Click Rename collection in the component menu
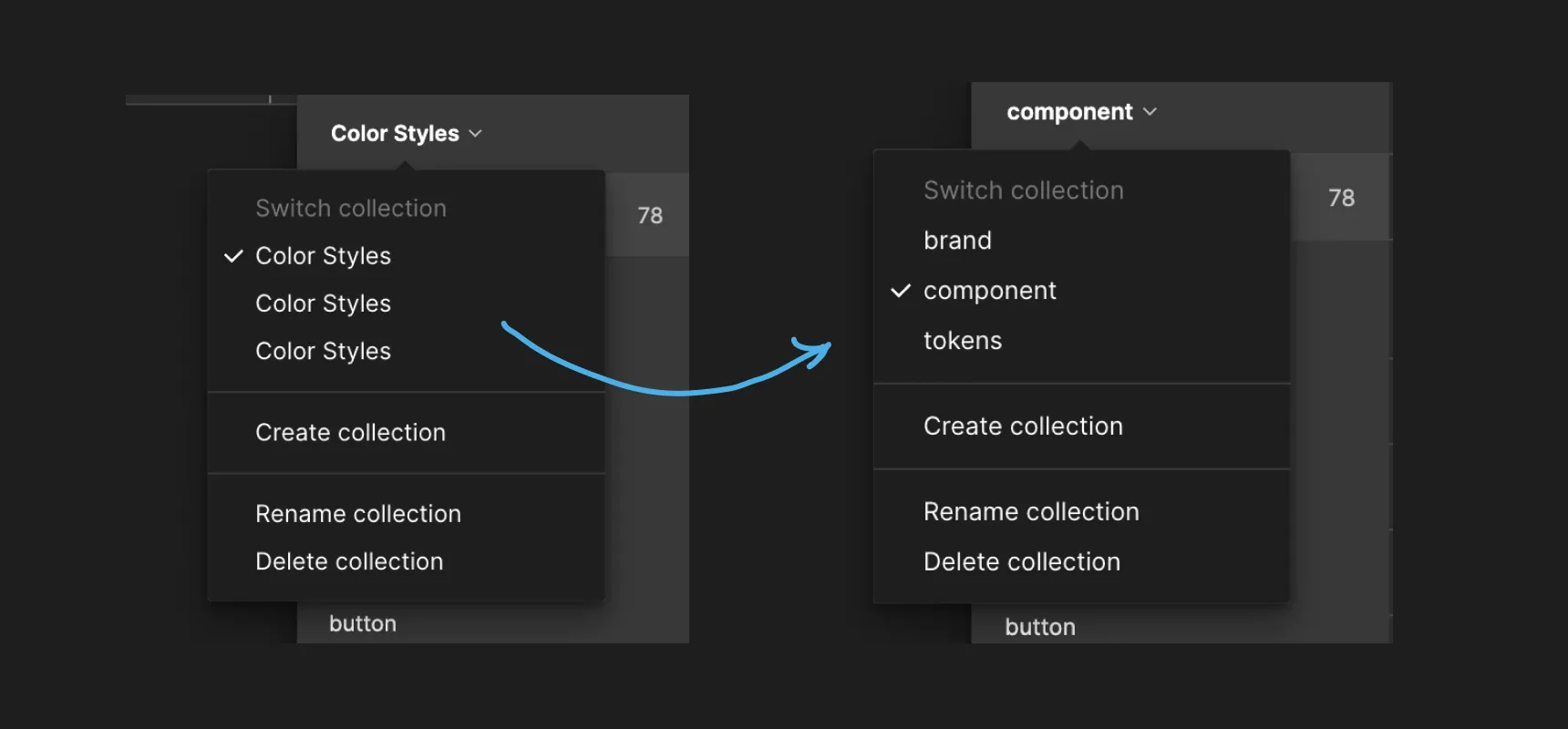 tap(1031, 512)
